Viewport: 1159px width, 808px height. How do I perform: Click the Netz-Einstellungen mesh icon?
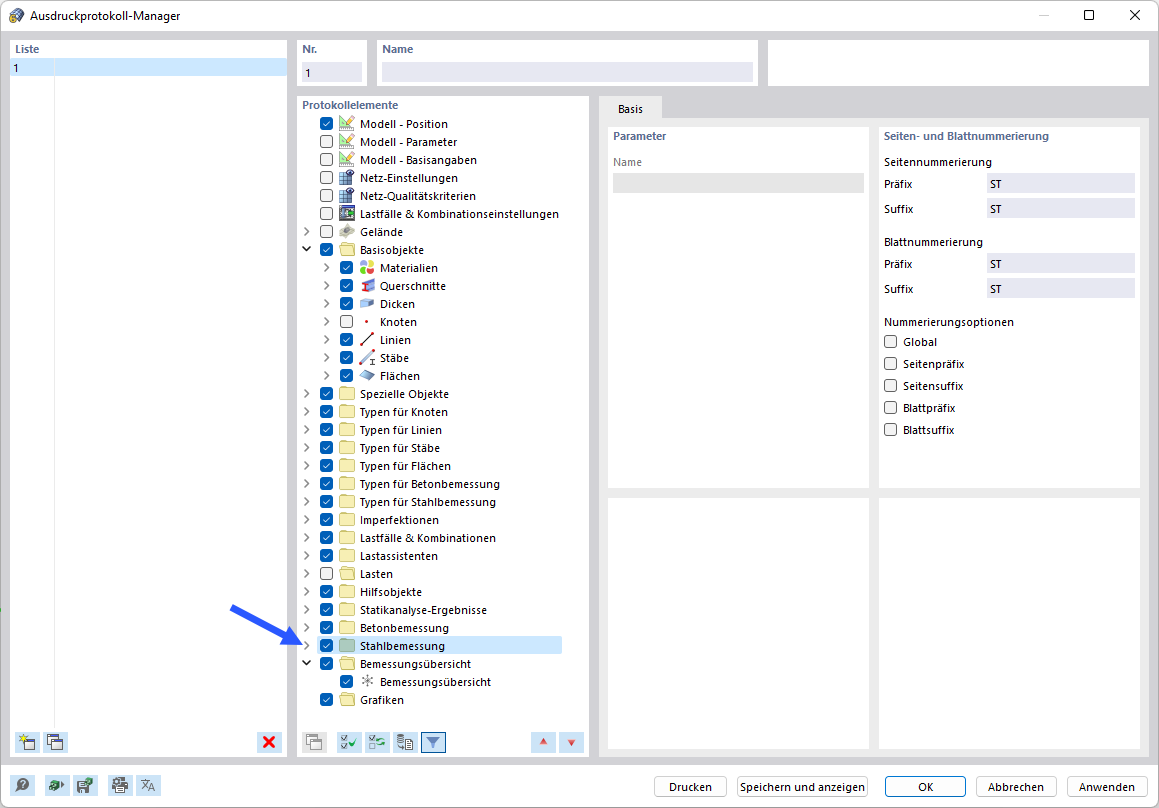point(347,177)
